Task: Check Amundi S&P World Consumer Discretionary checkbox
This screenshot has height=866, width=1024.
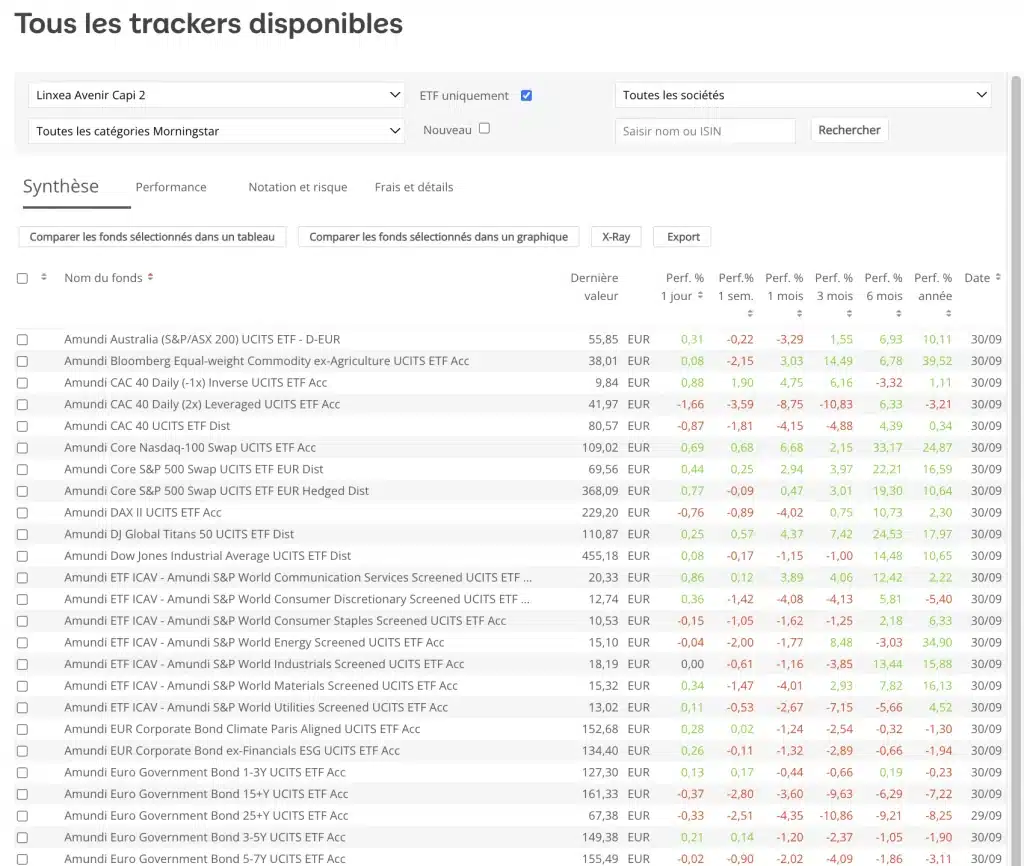Action: tap(22, 600)
